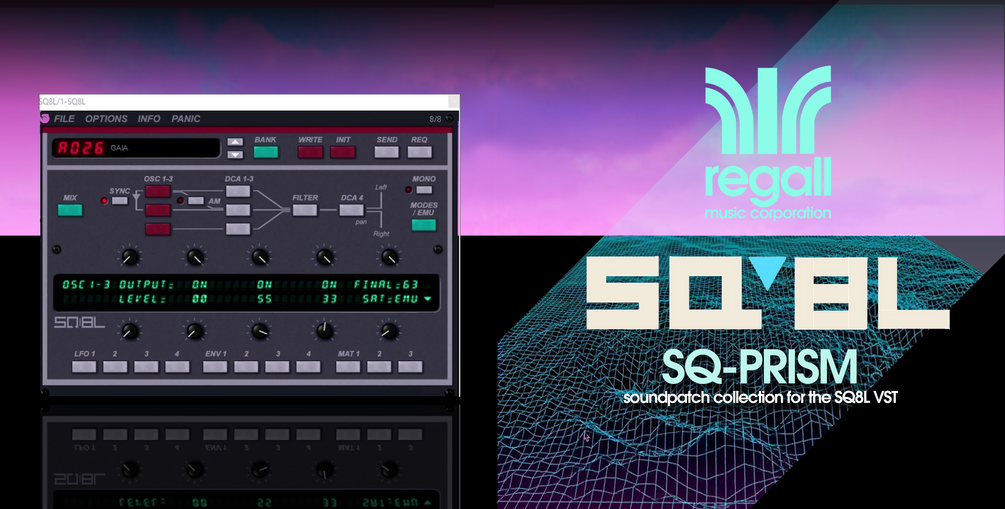Step to previous patch with down arrow
This screenshot has width=1005, height=509.
tap(235, 154)
